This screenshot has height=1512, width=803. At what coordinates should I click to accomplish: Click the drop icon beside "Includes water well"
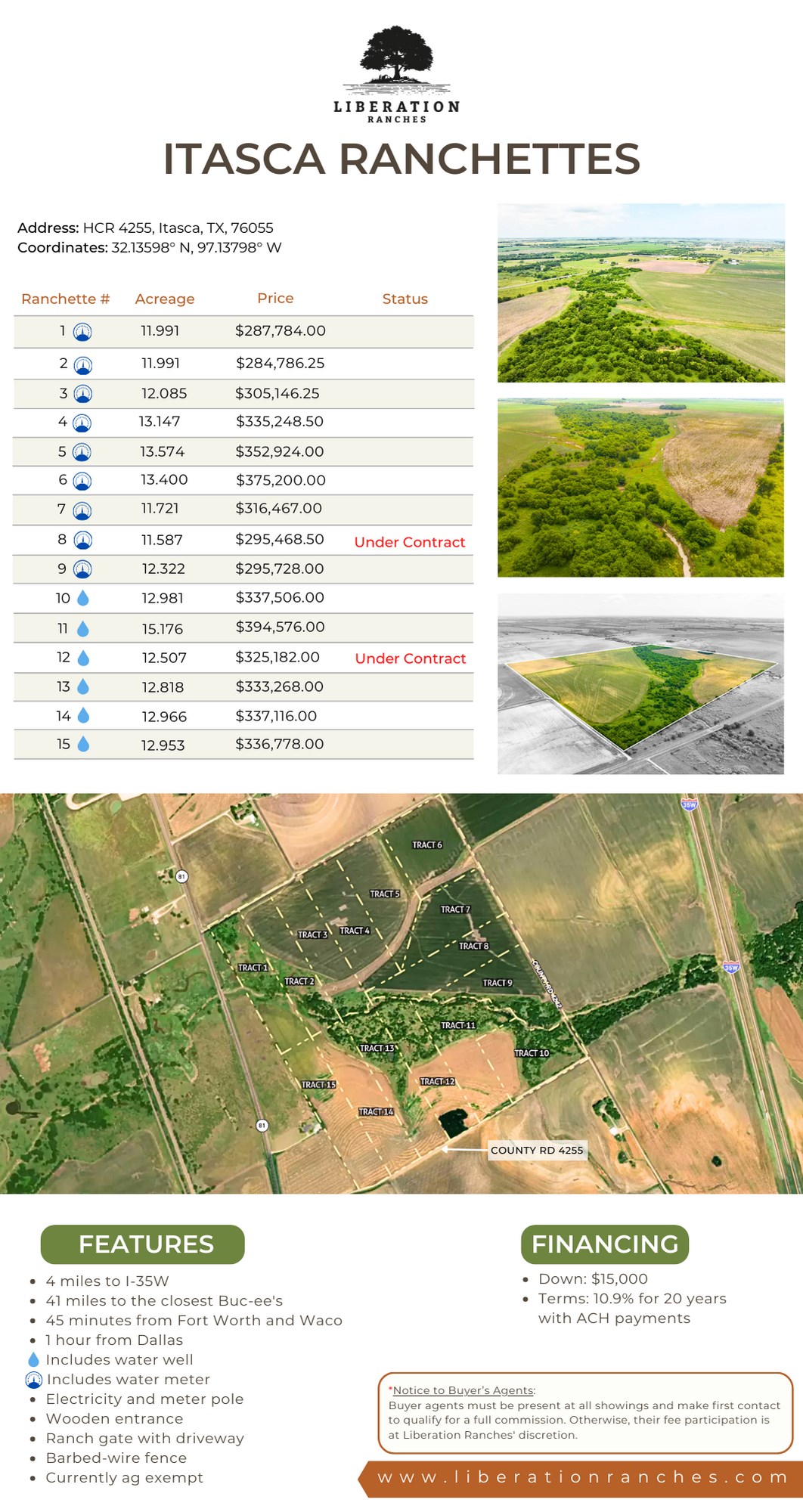(x=33, y=1359)
